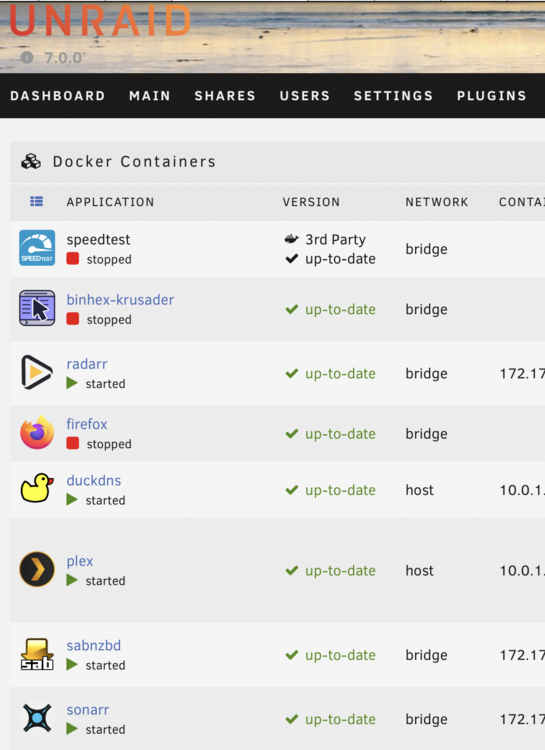Click the sabnzbd container icon
This screenshot has height=750, width=545.
[37, 654]
